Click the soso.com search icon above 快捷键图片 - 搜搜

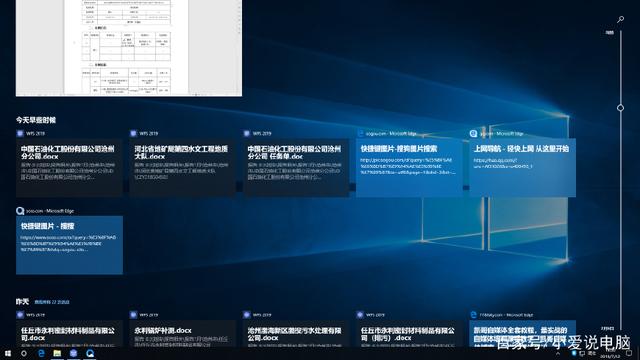point(20,211)
